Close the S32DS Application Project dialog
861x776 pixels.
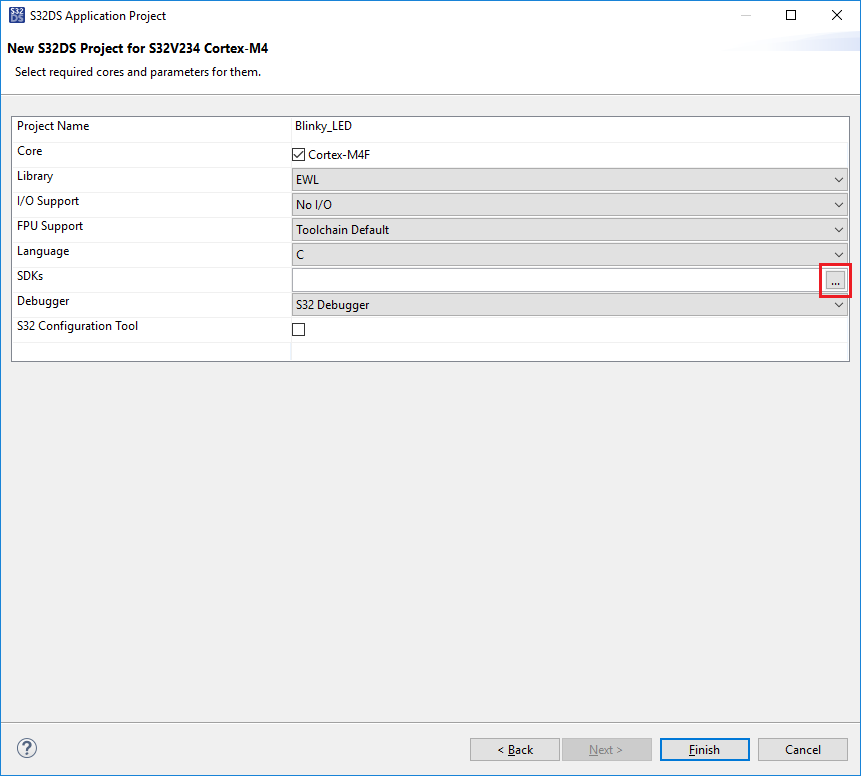tap(837, 16)
